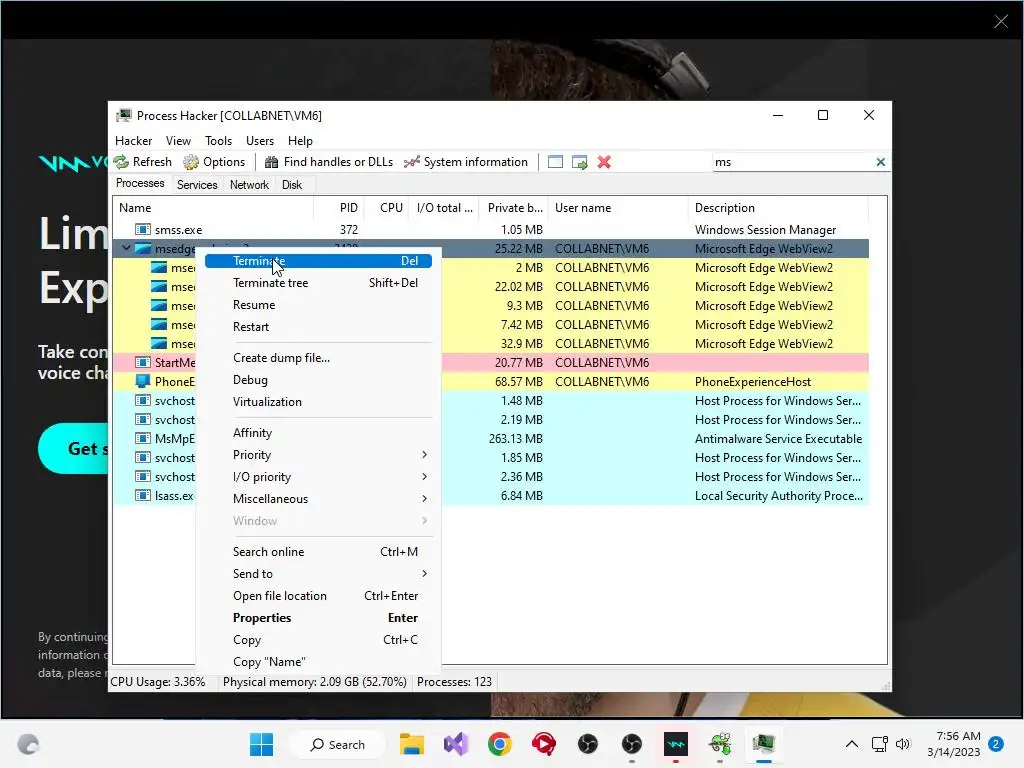
Task: Sort by User name column header
Action: click(x=618, y=208)
